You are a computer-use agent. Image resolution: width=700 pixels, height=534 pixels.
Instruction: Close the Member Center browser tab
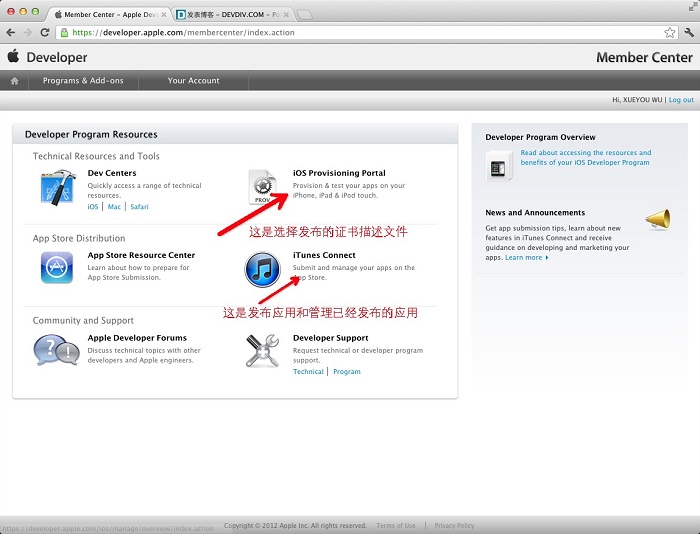tap(164, 15)
